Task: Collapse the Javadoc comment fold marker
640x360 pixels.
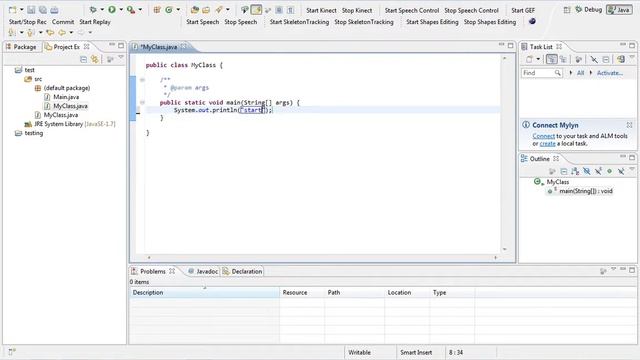Action: tap(142, 80)
